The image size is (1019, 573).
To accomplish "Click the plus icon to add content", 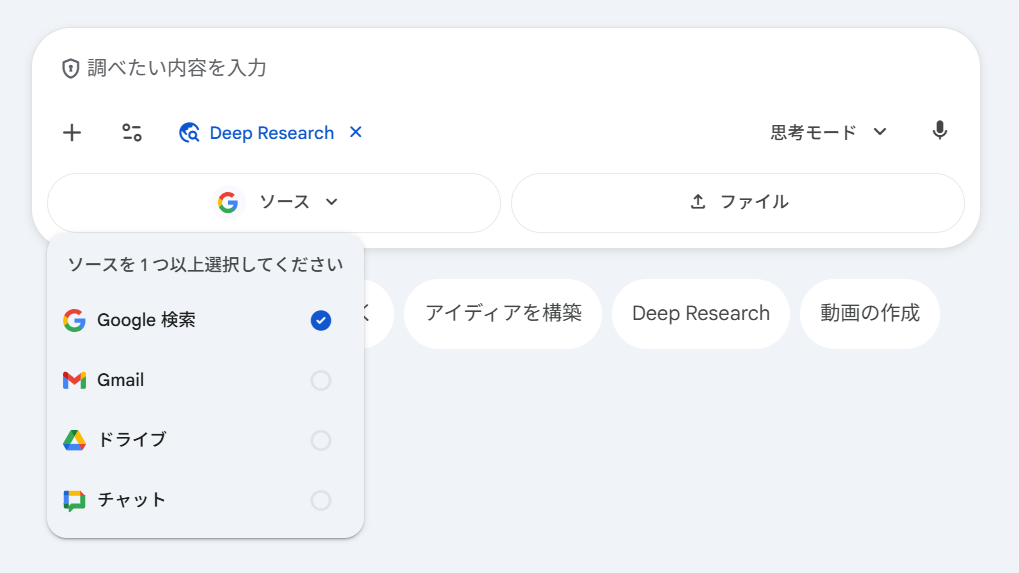I will (72, 133).
